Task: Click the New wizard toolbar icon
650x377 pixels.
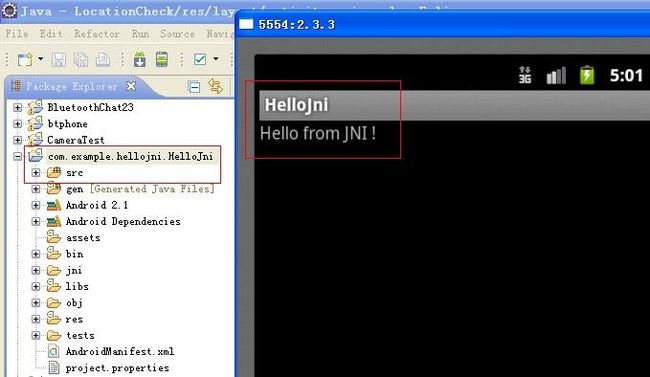Action: pos(24,59)
